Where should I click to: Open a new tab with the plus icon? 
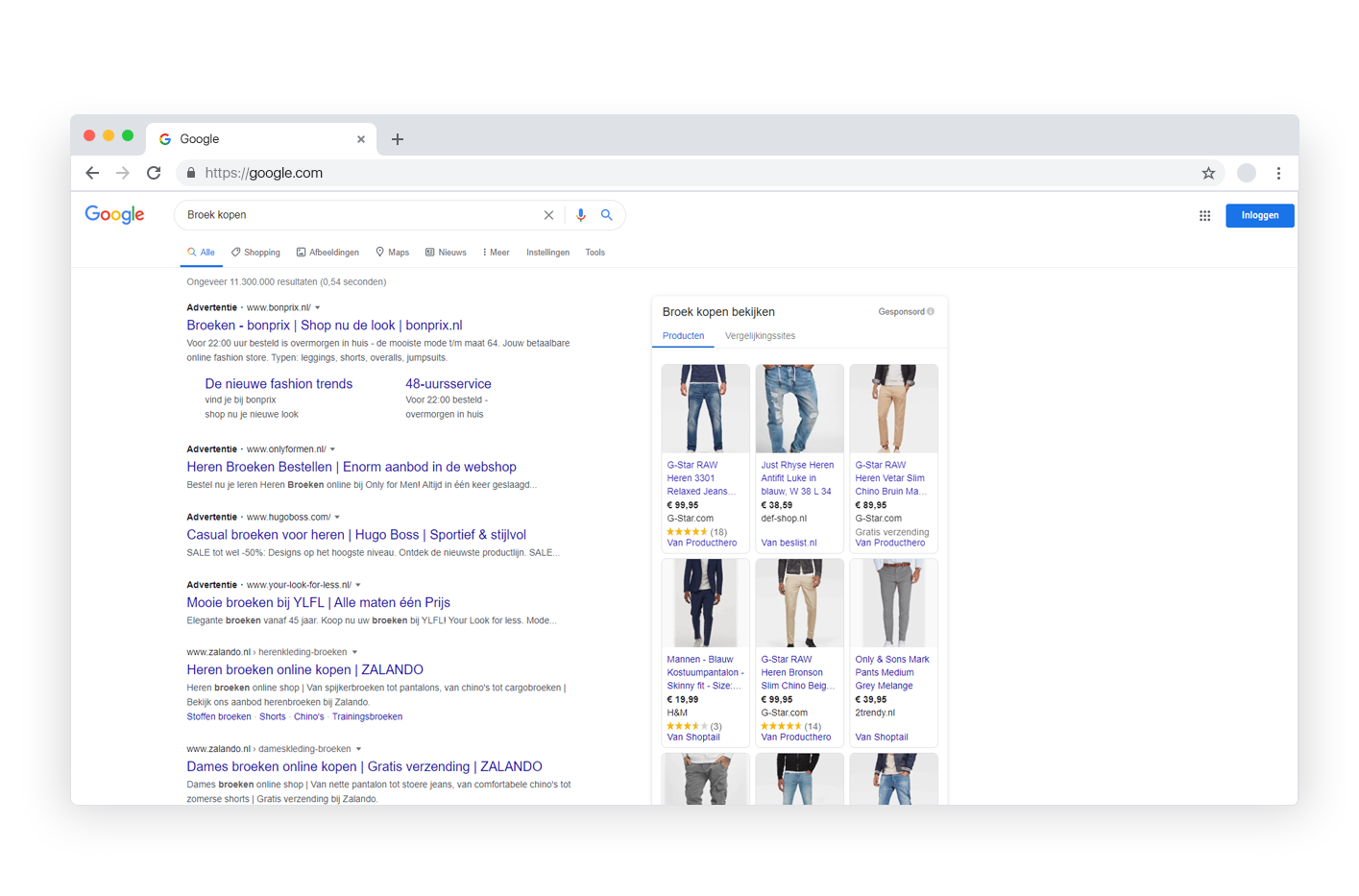(398, 139)
